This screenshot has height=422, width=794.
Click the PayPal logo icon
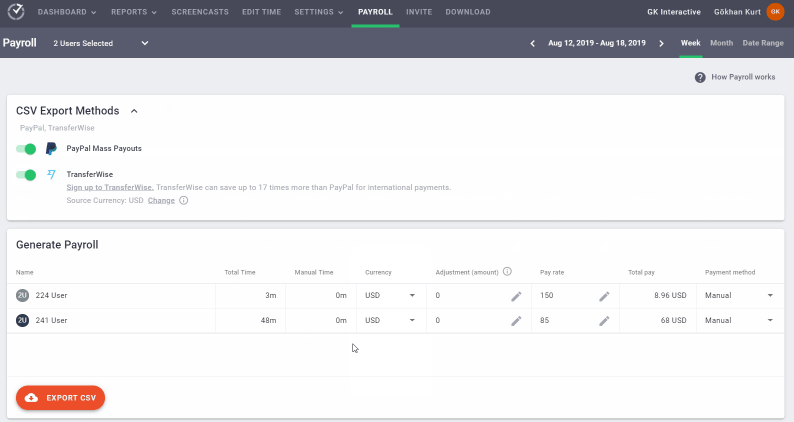click(51, 148)
